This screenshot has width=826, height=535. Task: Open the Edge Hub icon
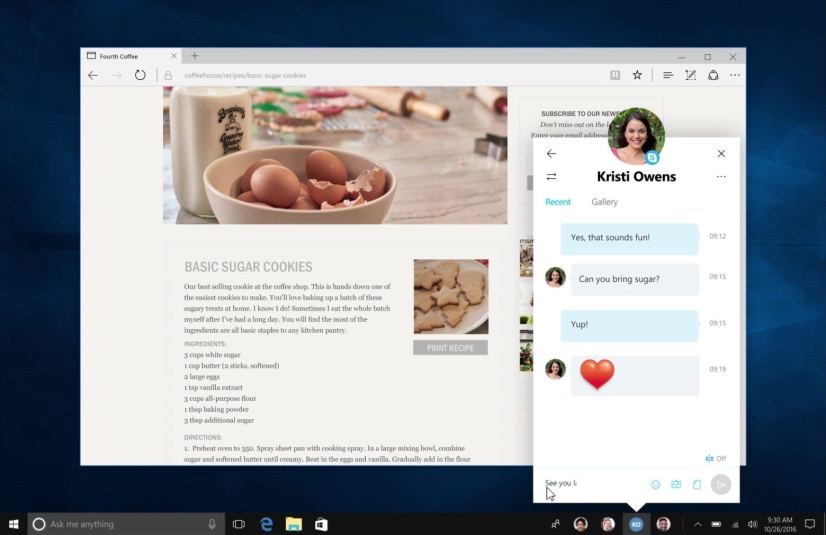coord(668,75)
